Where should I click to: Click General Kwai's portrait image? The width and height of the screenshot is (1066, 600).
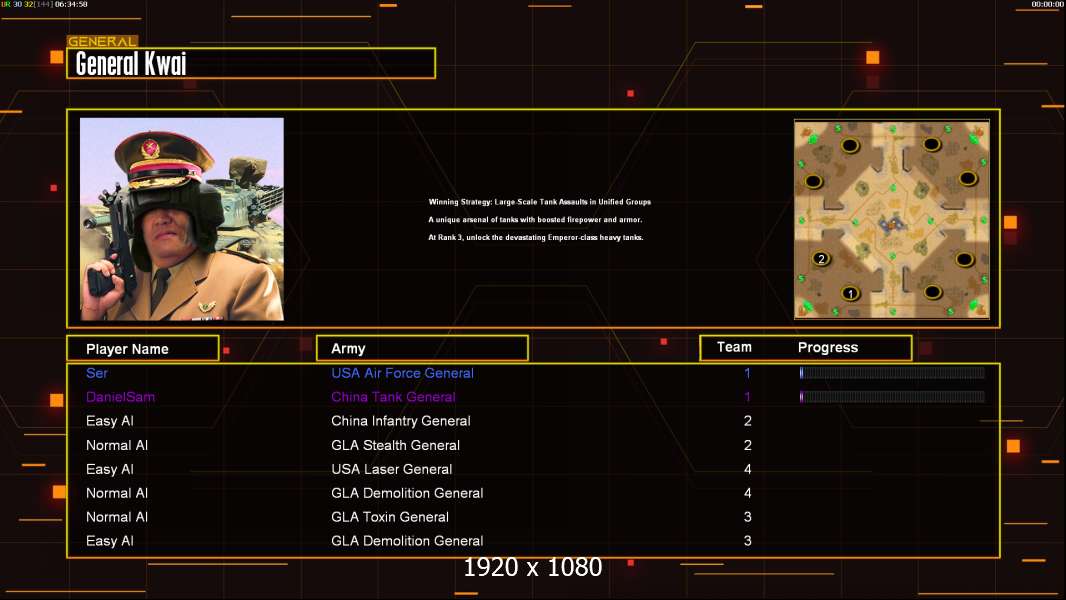(x=181, y=219)
